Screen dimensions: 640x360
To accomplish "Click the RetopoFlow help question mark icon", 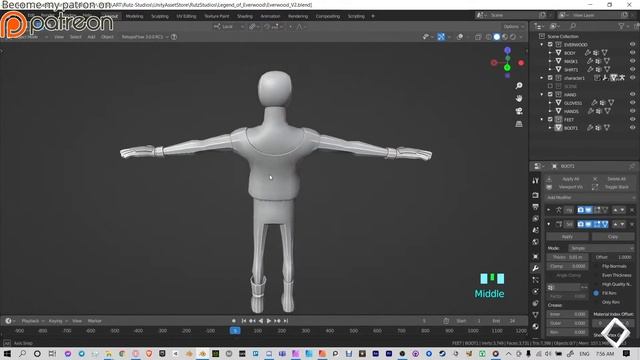I will 174,37.
